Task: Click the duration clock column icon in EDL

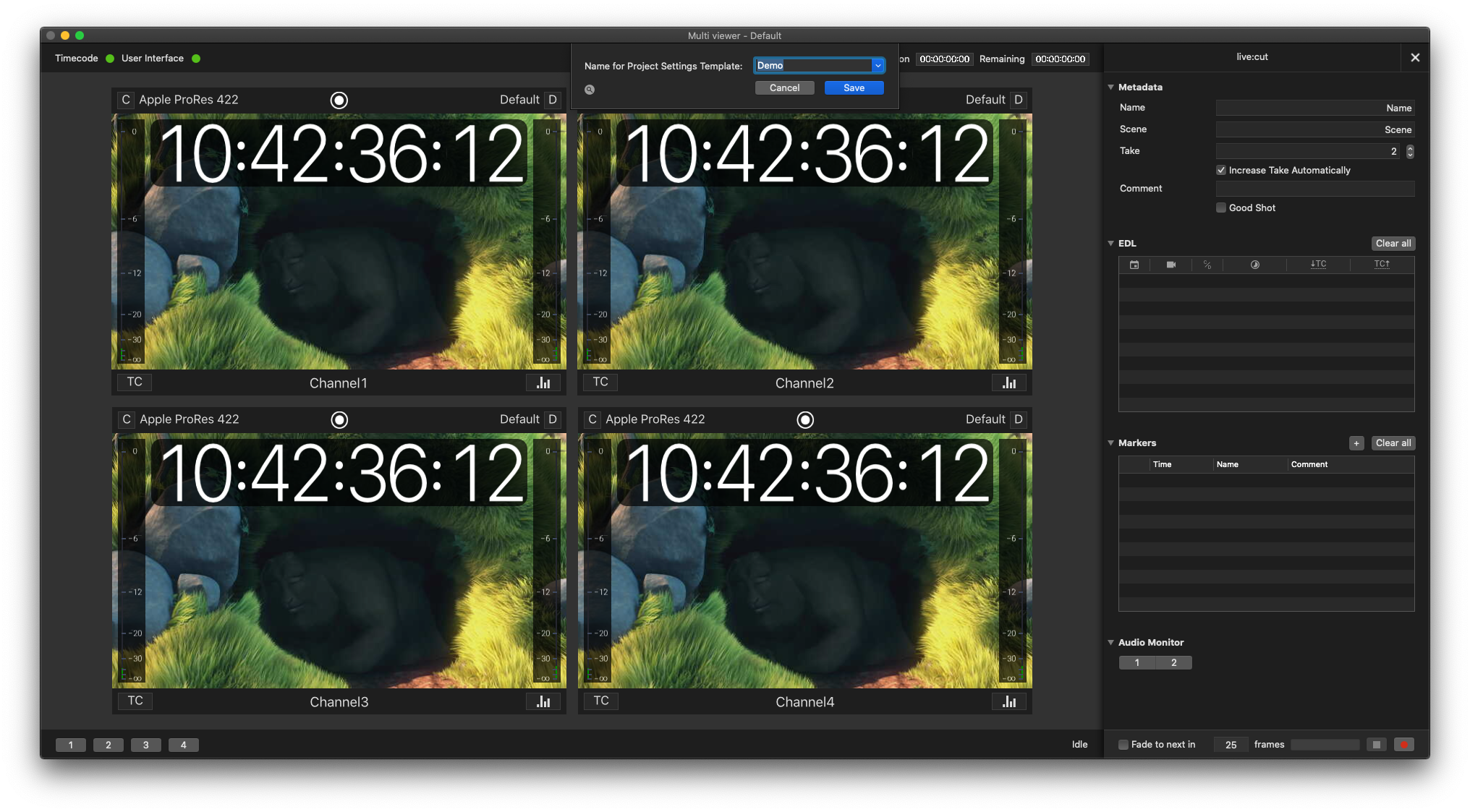Action: tap(1255, 265)
